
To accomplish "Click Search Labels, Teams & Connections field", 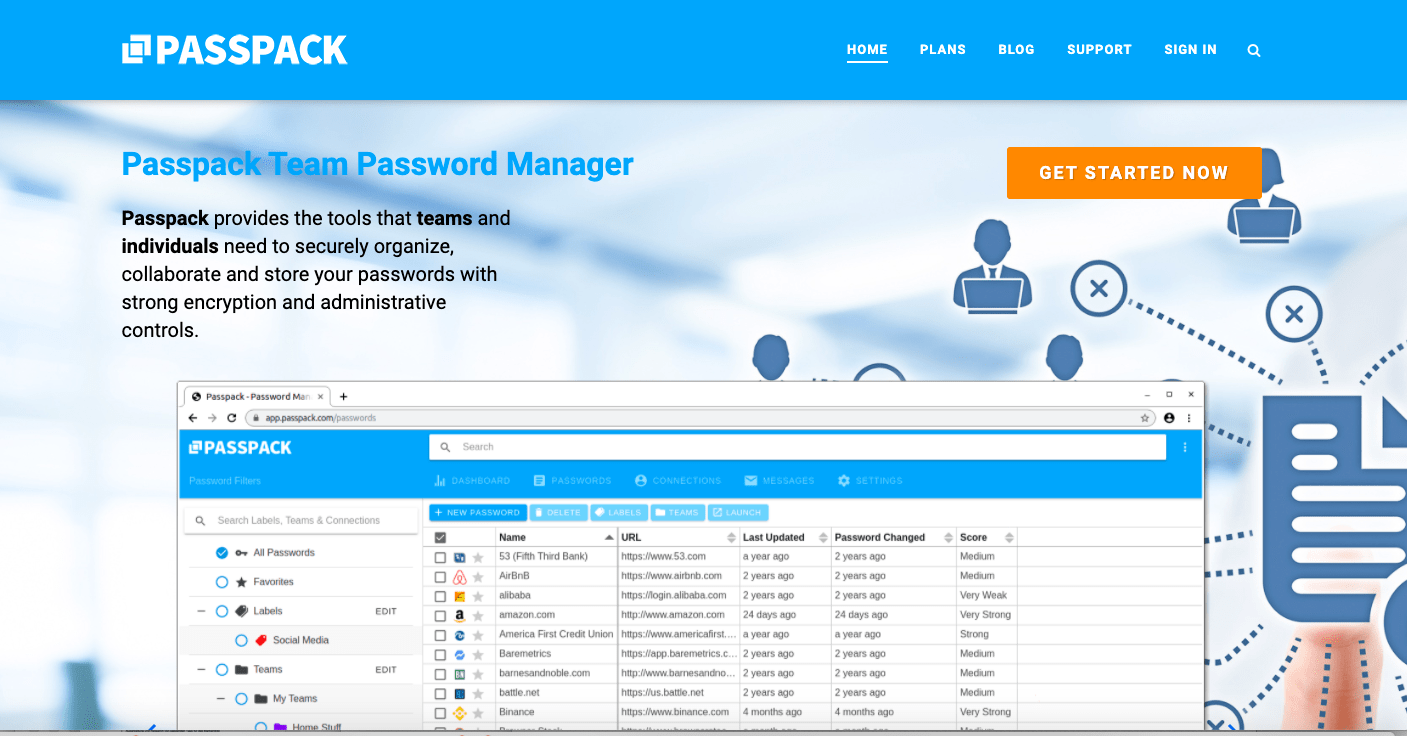I will pos(301,520).
